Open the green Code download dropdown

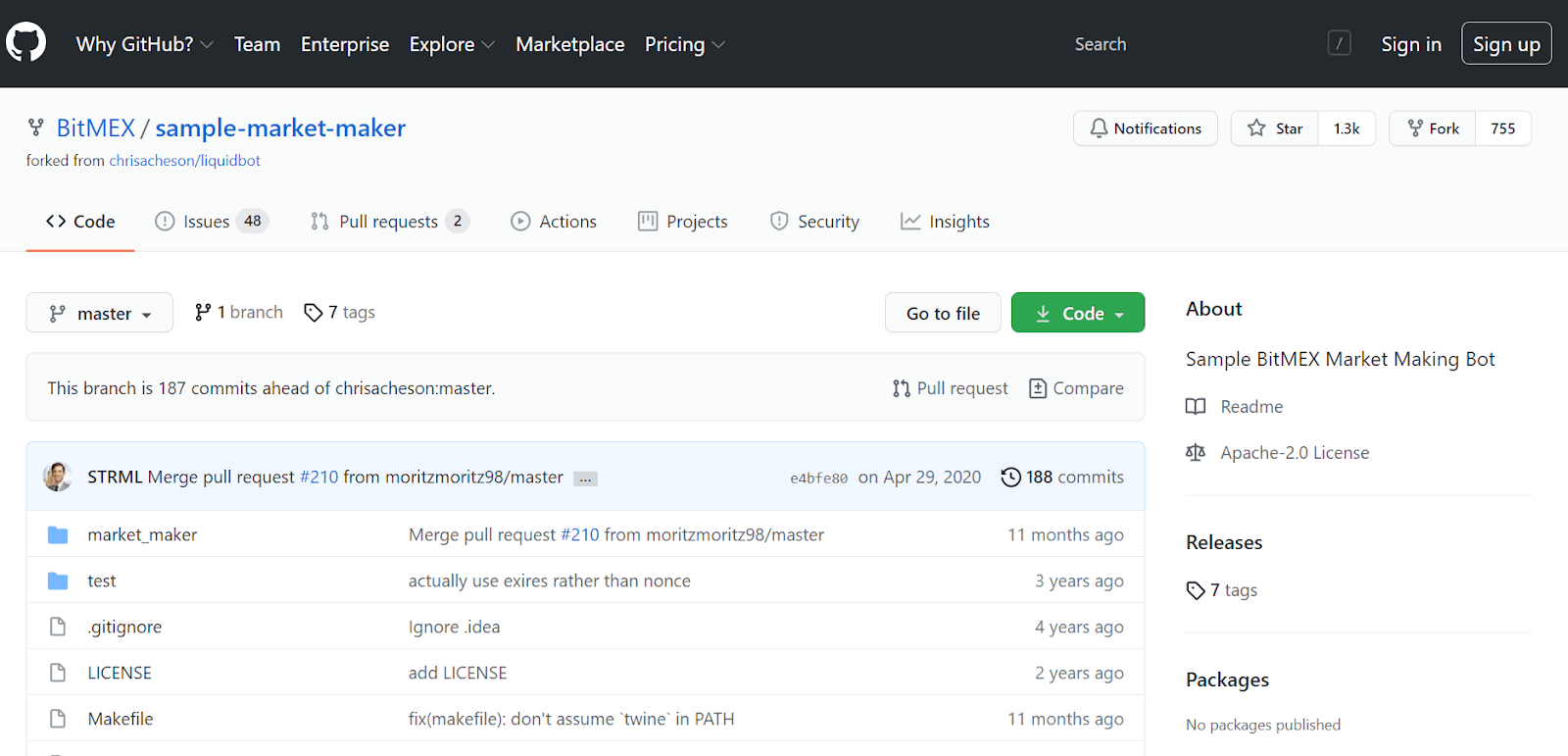tap(1078, 313)
